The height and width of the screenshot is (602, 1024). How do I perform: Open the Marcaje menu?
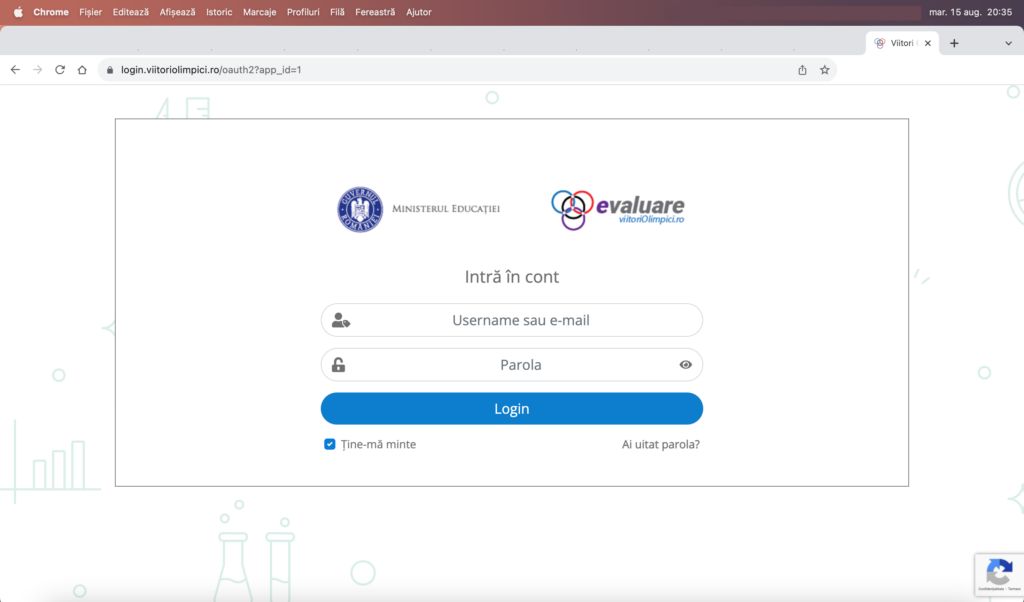click(259, 12)
